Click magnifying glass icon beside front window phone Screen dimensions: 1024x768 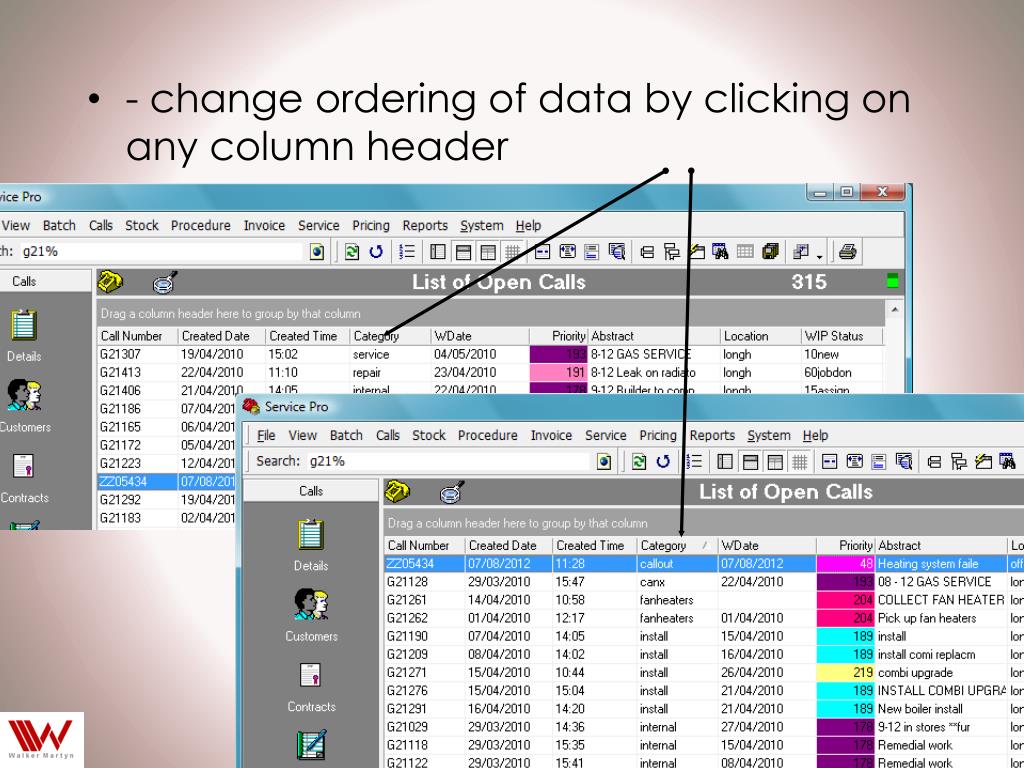(x=452, y=492)
